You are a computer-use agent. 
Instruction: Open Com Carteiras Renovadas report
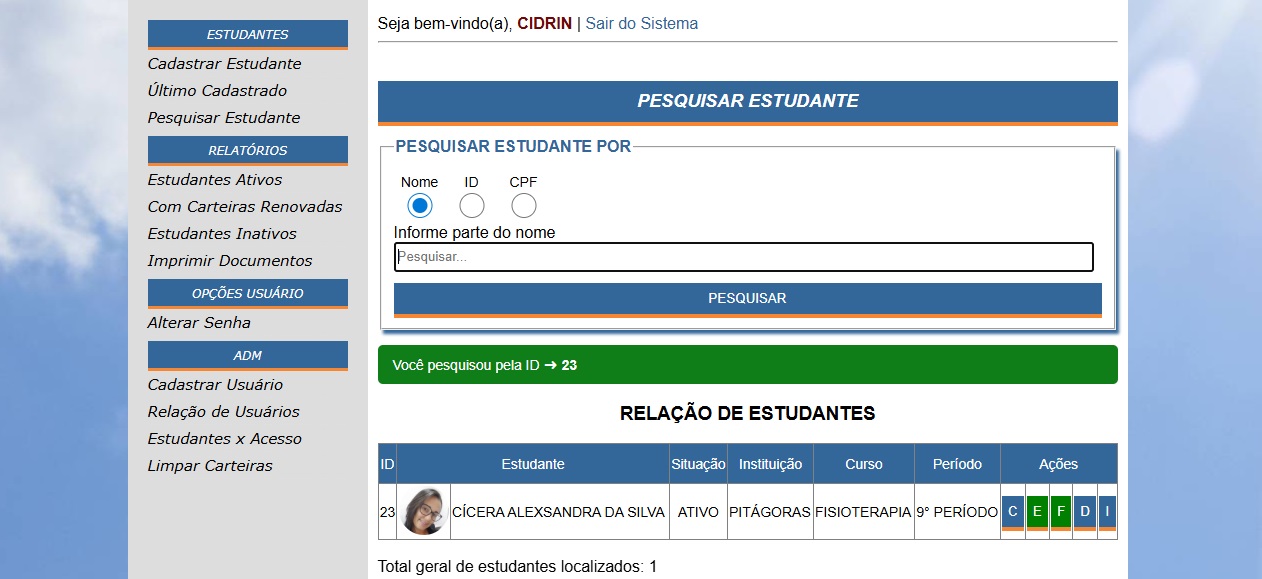coord(245,207)
